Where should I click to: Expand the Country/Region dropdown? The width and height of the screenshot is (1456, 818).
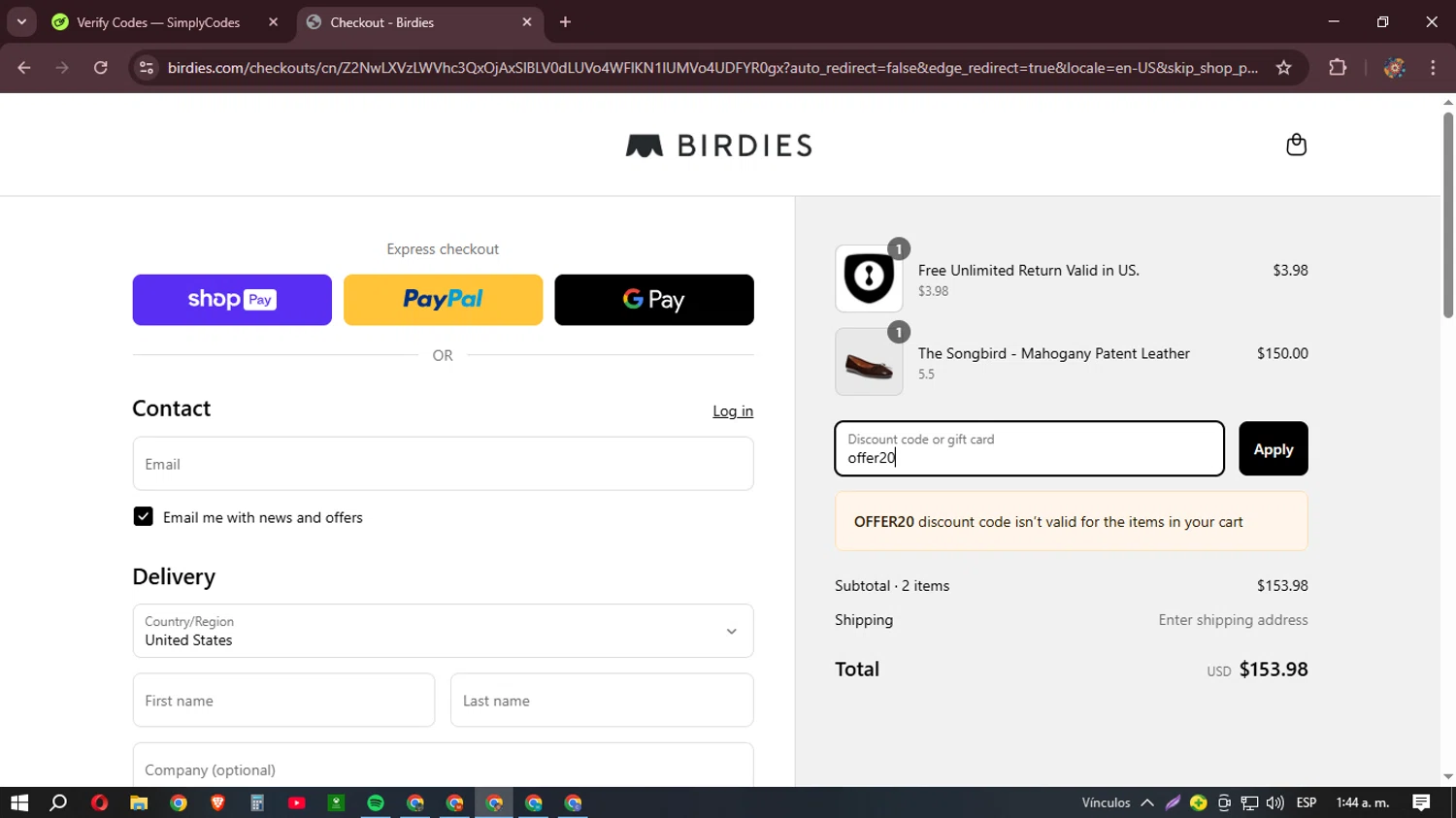pyautogui.click(x=443, y=631)
